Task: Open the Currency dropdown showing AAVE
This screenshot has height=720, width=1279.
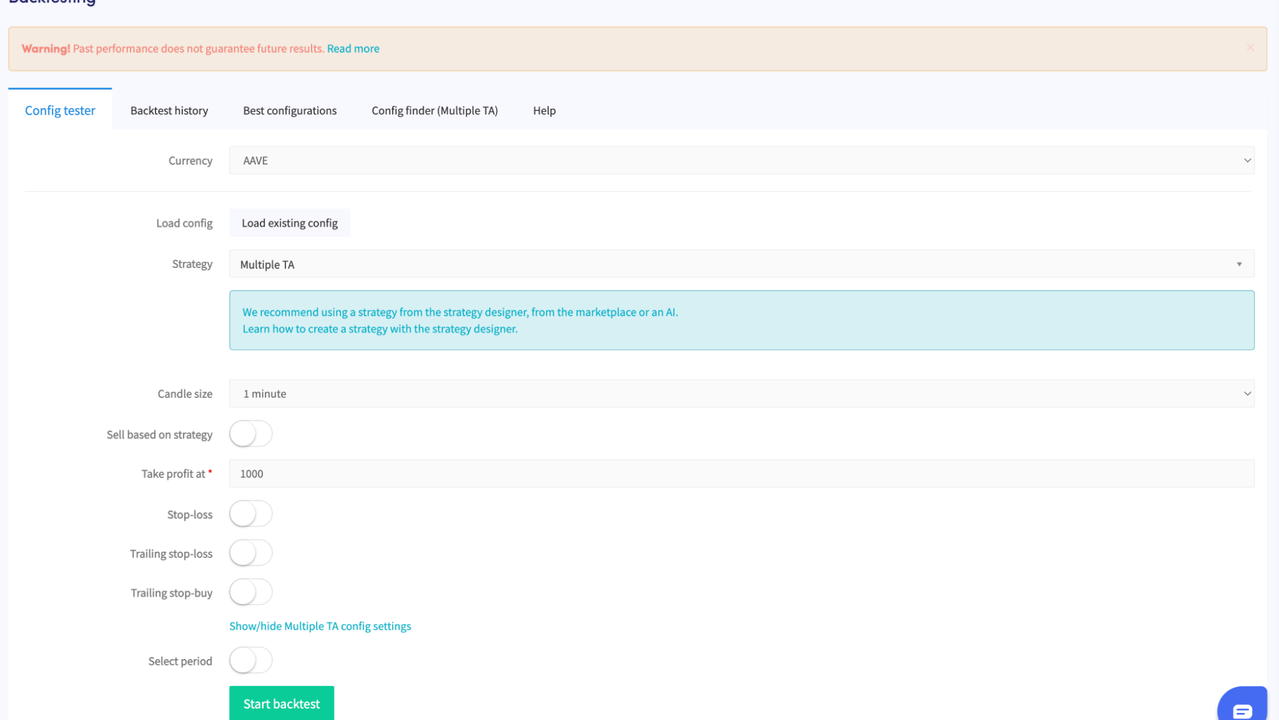Action: pos(741,161)
